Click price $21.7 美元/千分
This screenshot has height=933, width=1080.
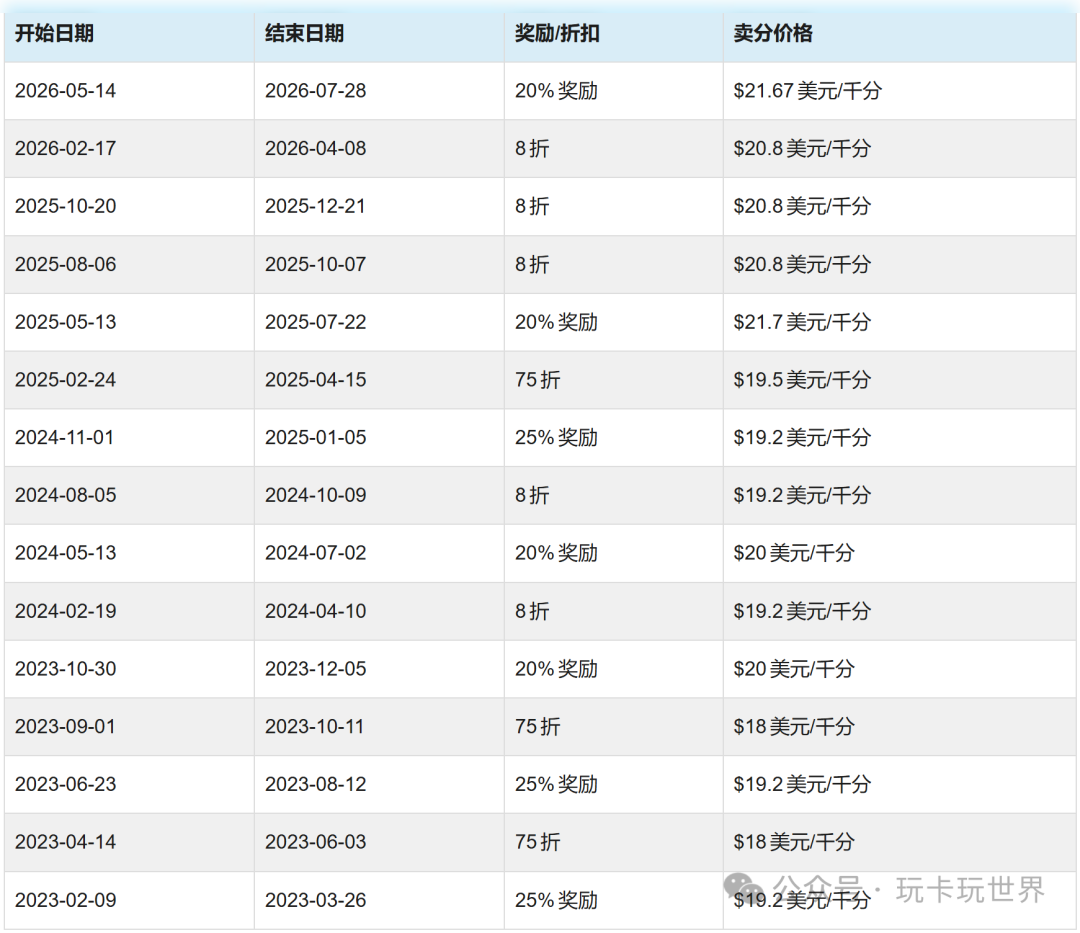coord(802,322)
